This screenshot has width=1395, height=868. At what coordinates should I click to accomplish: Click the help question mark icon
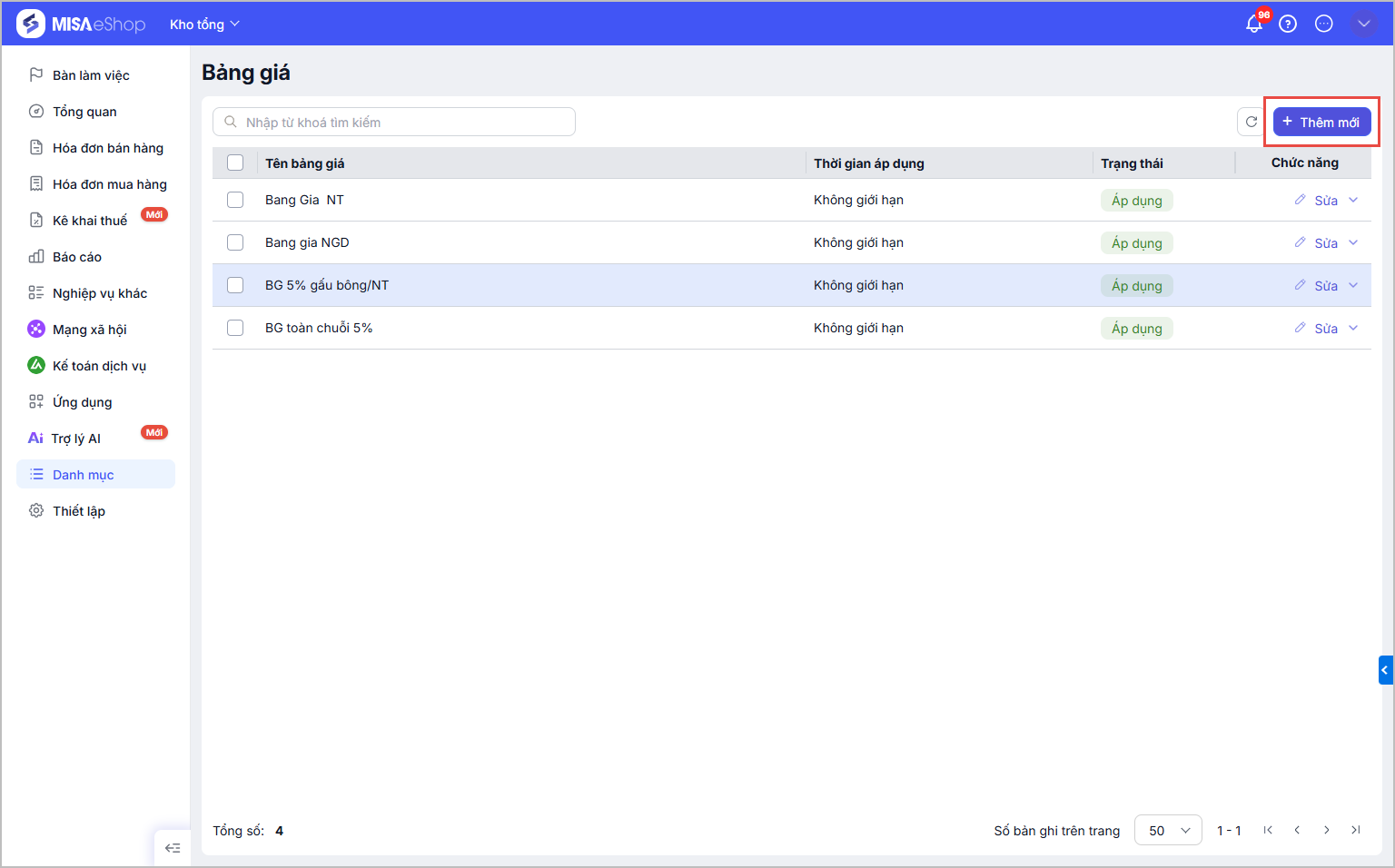pyautogui.click(x=1288, y=25)
